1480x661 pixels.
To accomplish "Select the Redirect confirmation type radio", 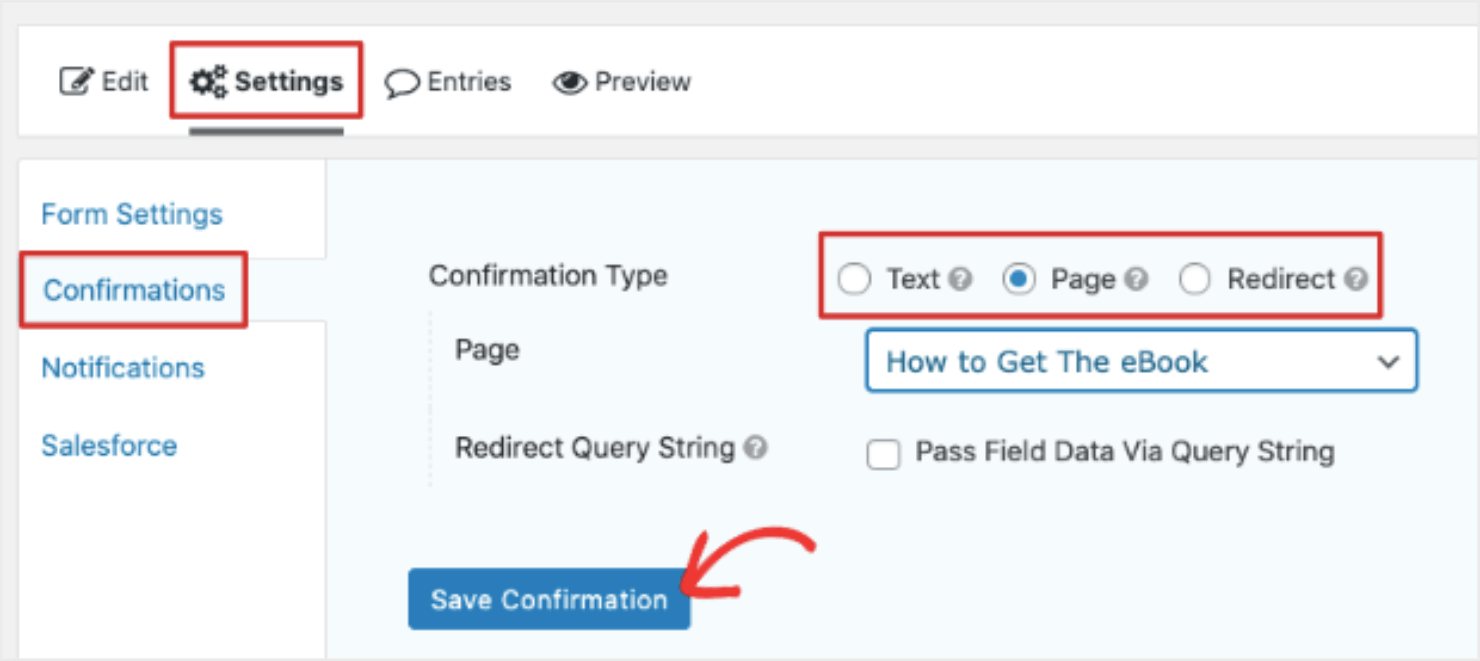I will click(x=1194, y=280).
